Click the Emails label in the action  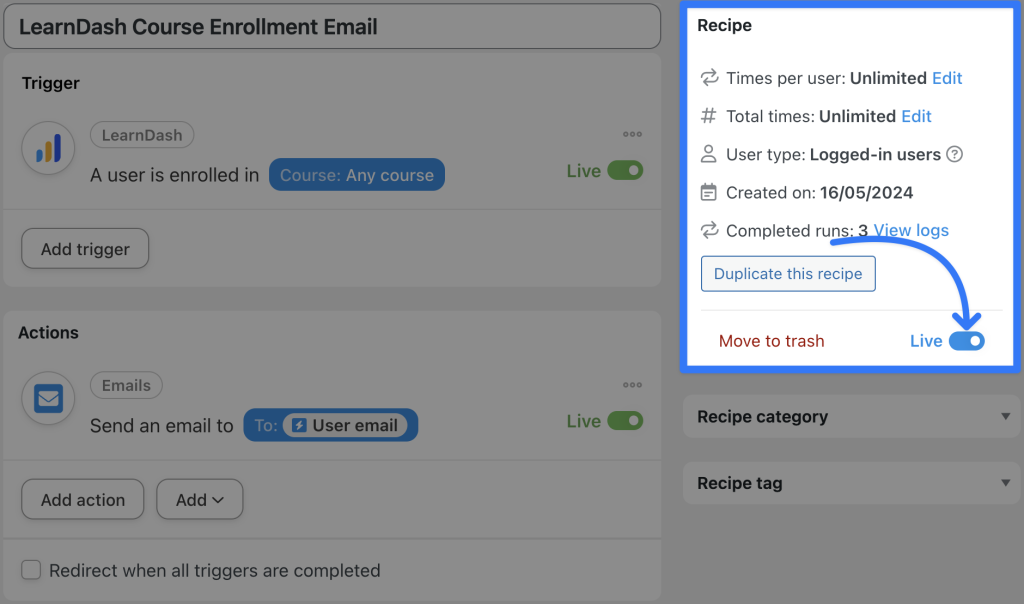126,385
